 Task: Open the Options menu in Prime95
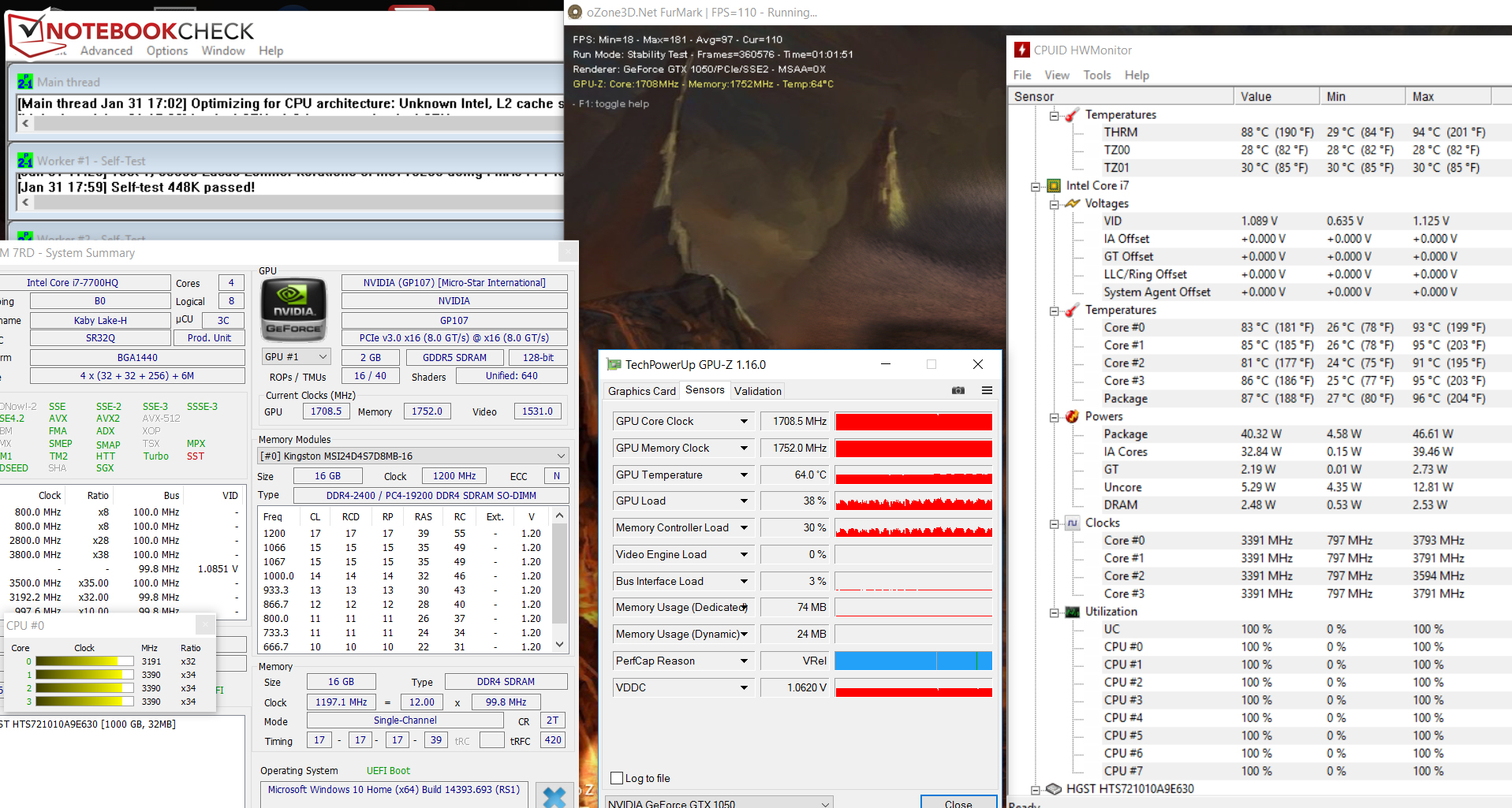coord(167,50)
